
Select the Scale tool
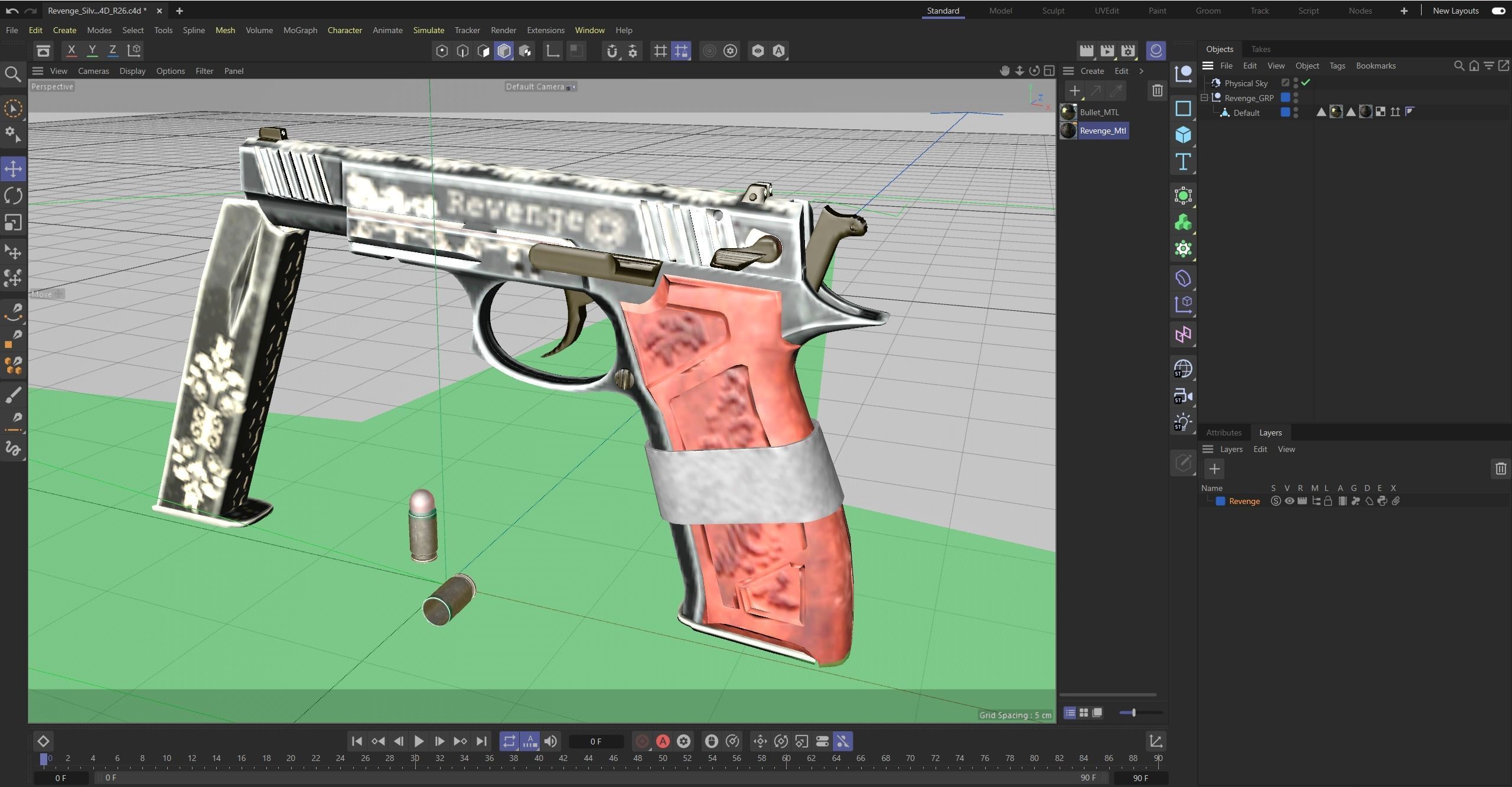tap(13, 223)
